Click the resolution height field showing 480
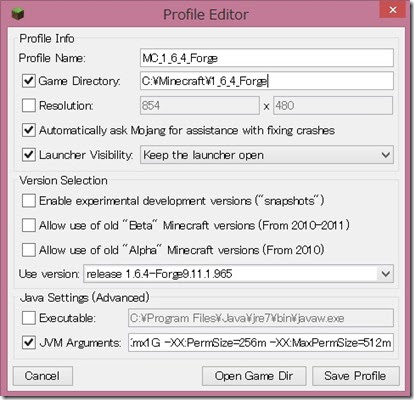 click(333, 106)
